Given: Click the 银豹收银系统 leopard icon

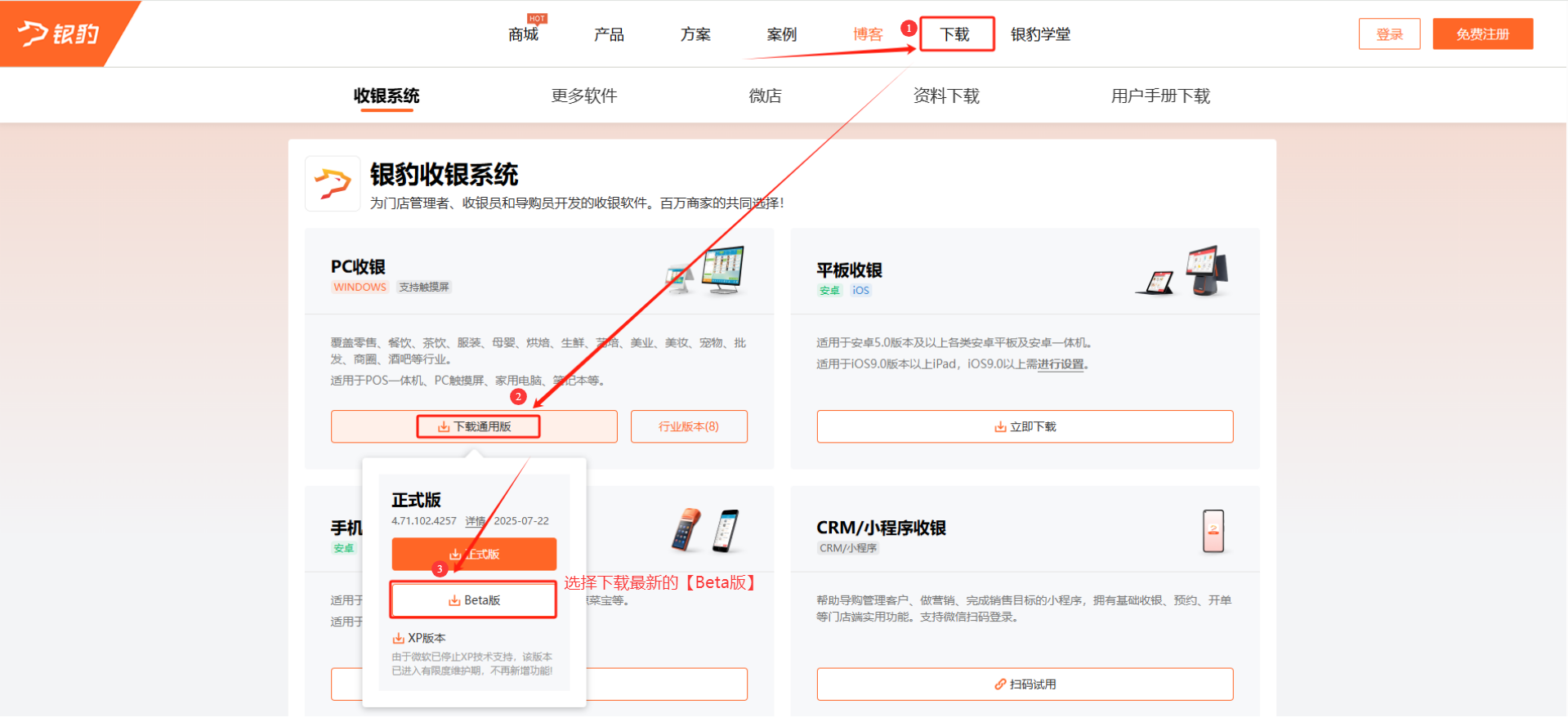Looking at the screenshot, I should (x=333, y=184).
